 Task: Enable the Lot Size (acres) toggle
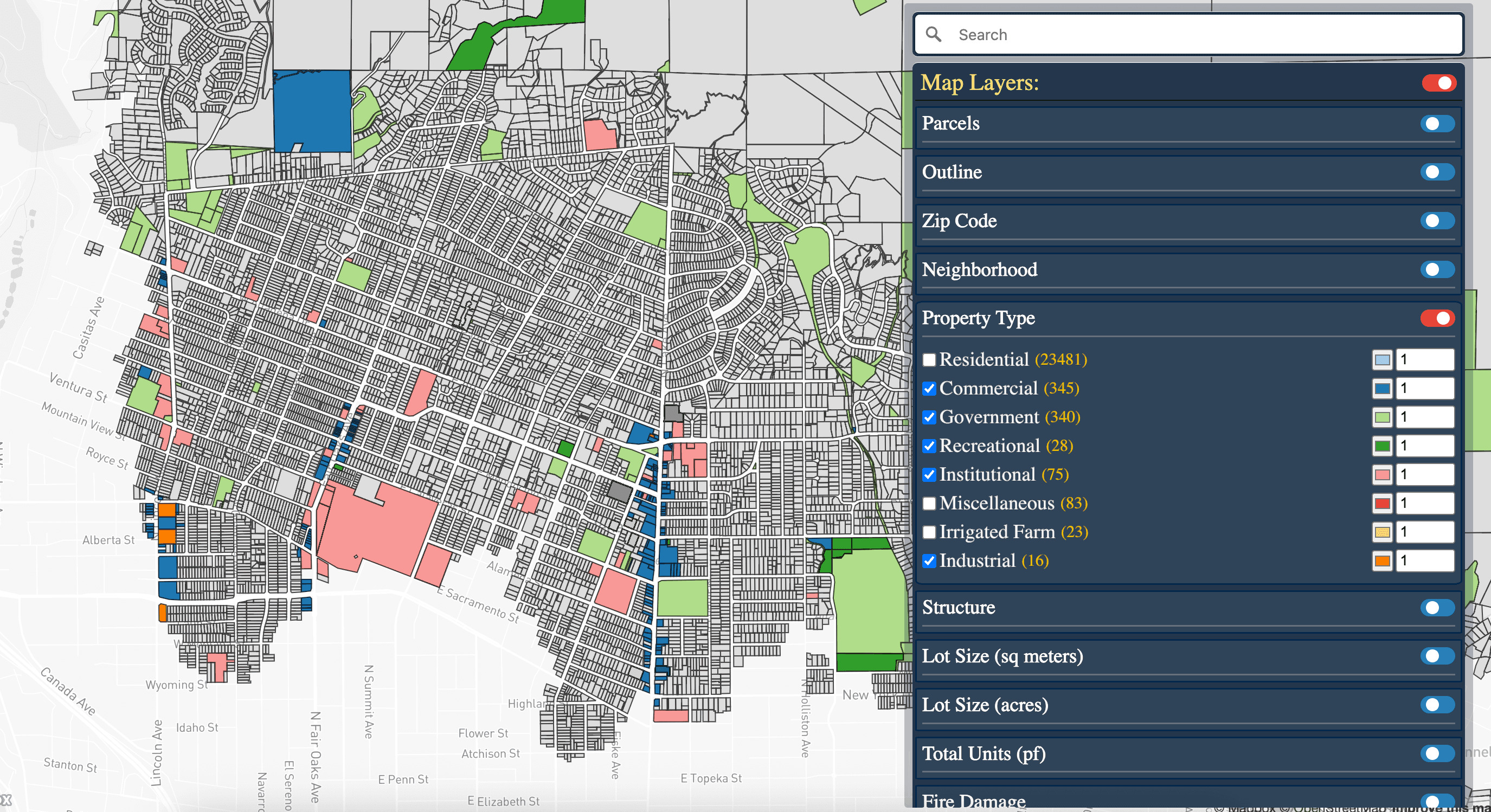[x=1437, y=705]
